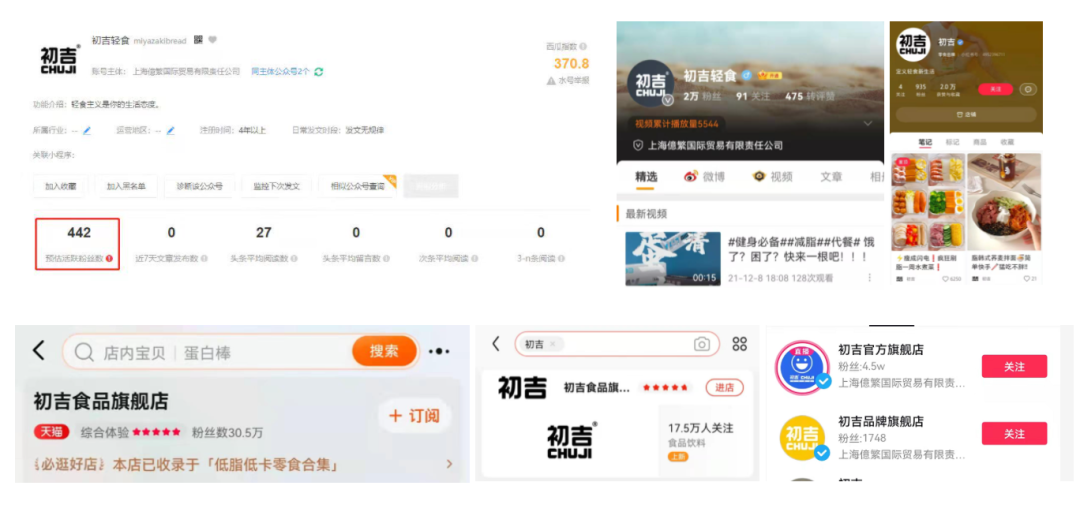The width and height of the screenshot is (1080, 512).
Task: Click the round more icon beside Xiaohongshu 关注
Action: 1029,90
